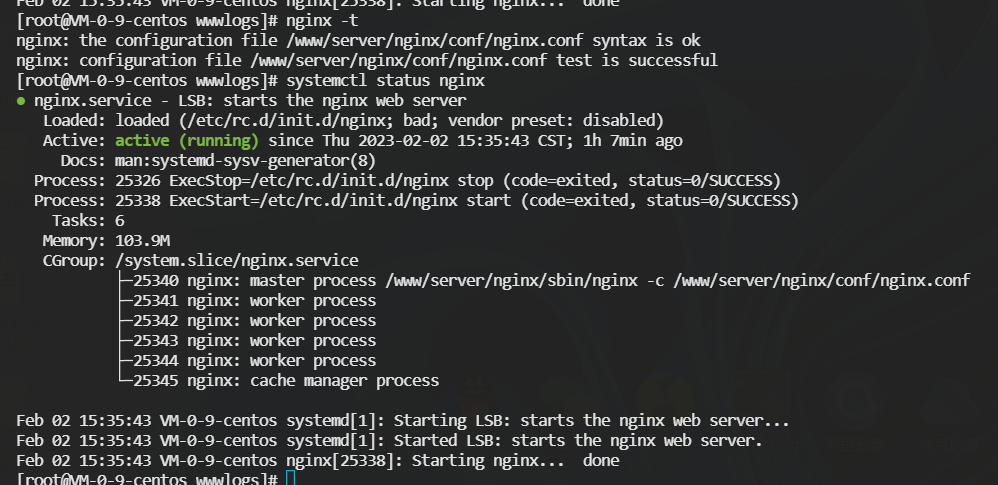This screenshot has width=998, height=485.
Task: Click the worker process 25342 entry
Action: point(246,321)
